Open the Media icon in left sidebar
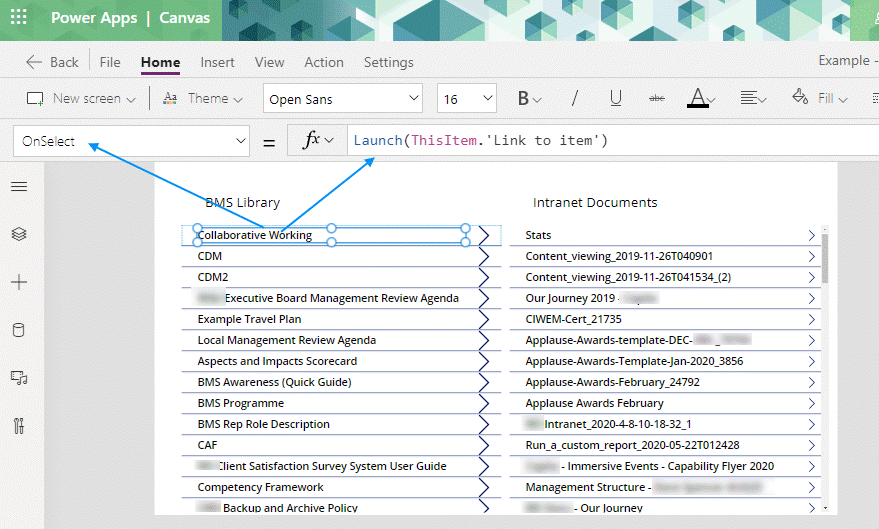 coord(19,378)
